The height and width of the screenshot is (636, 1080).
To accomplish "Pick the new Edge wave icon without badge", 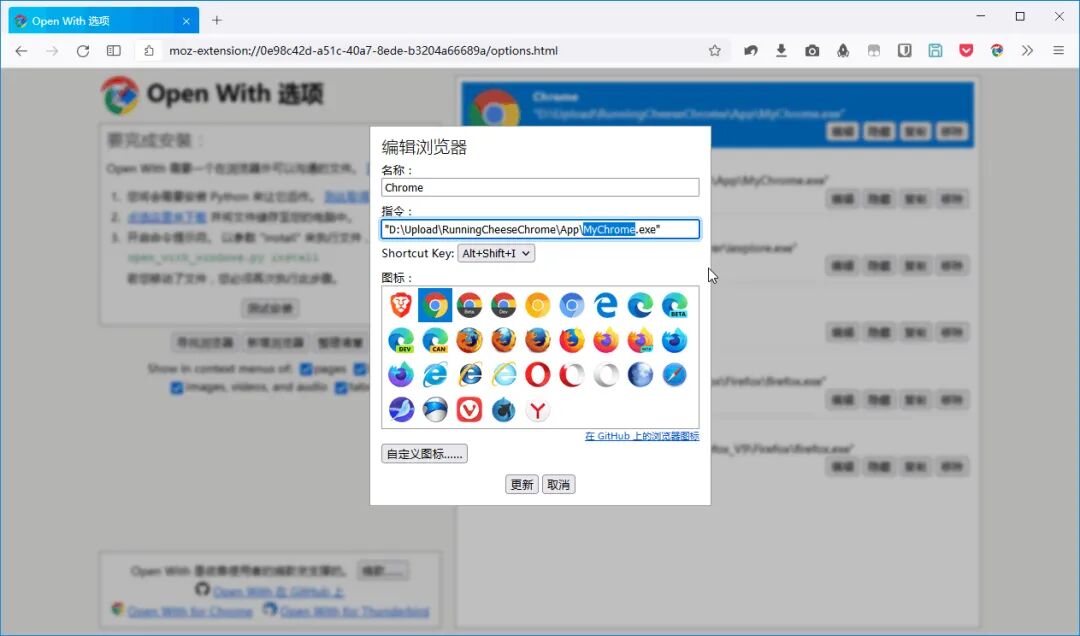I will [641, 305].
